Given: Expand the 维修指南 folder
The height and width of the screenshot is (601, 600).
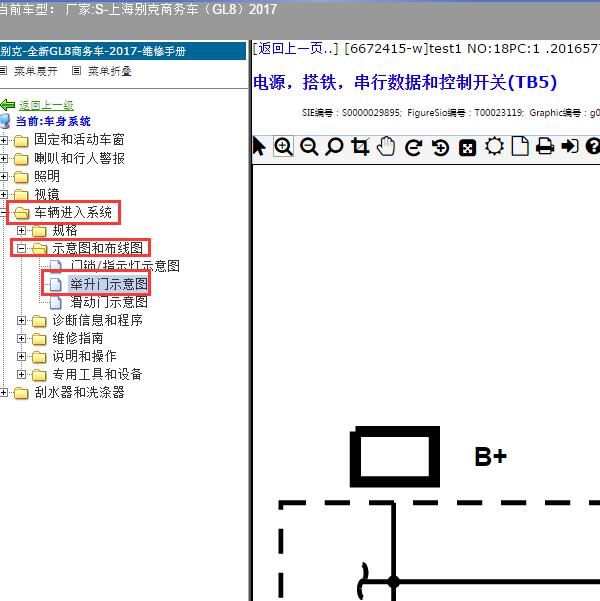Looking at the screenshot, I should tap(21, 338).
